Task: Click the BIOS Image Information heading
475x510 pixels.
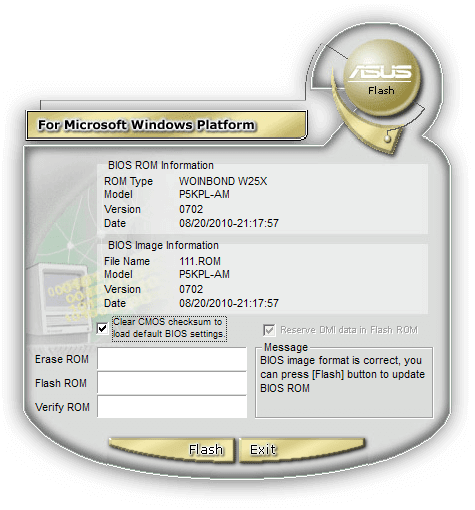Action: 163,245
